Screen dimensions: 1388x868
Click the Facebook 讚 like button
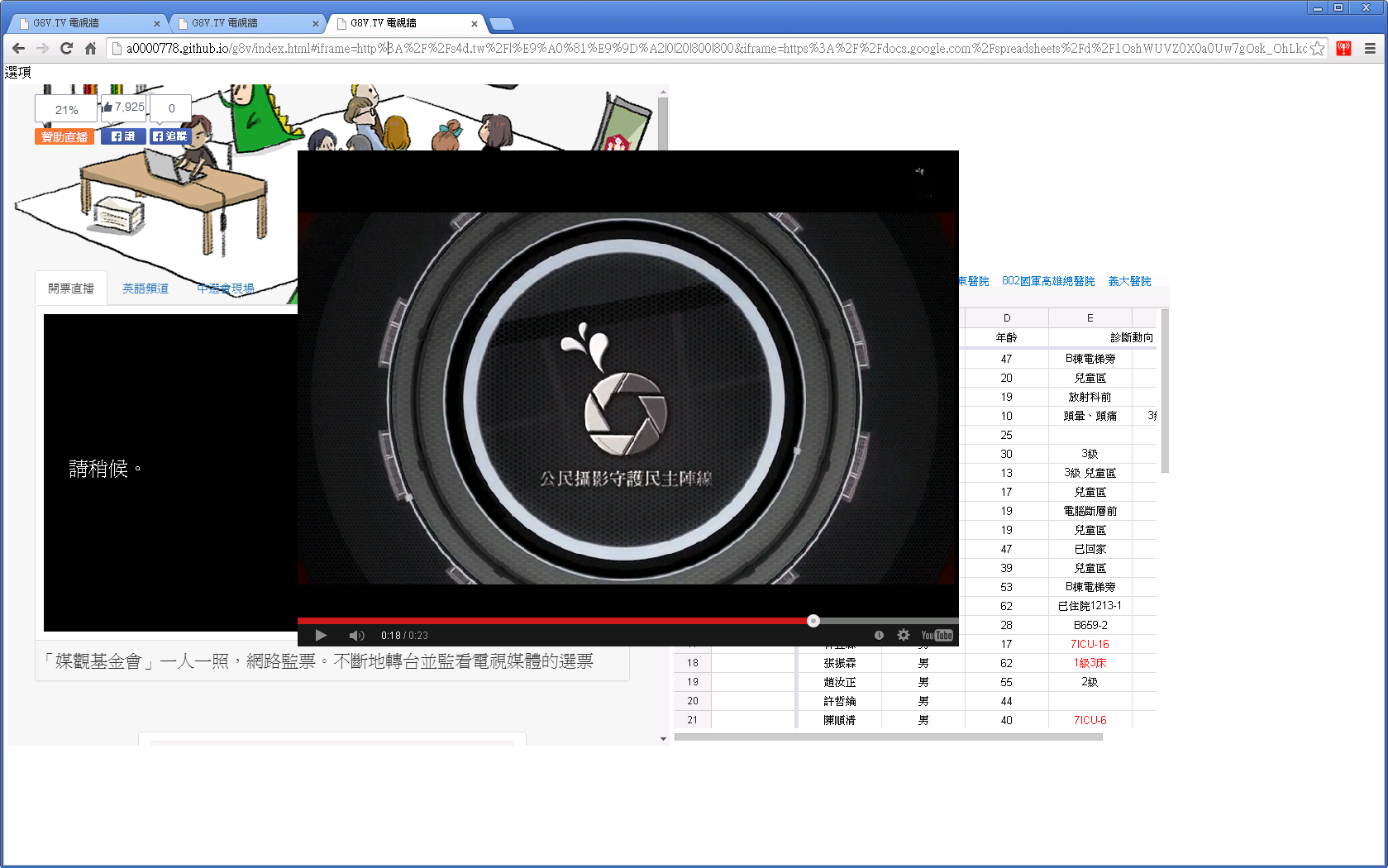[x=123, y=137]
